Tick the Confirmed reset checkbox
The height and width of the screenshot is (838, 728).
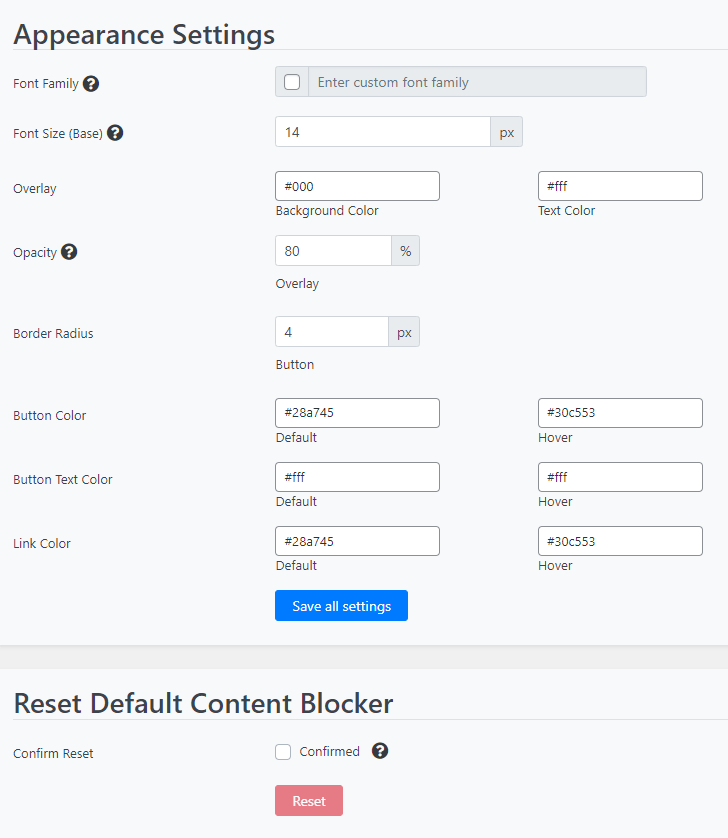tap(283, 752)
